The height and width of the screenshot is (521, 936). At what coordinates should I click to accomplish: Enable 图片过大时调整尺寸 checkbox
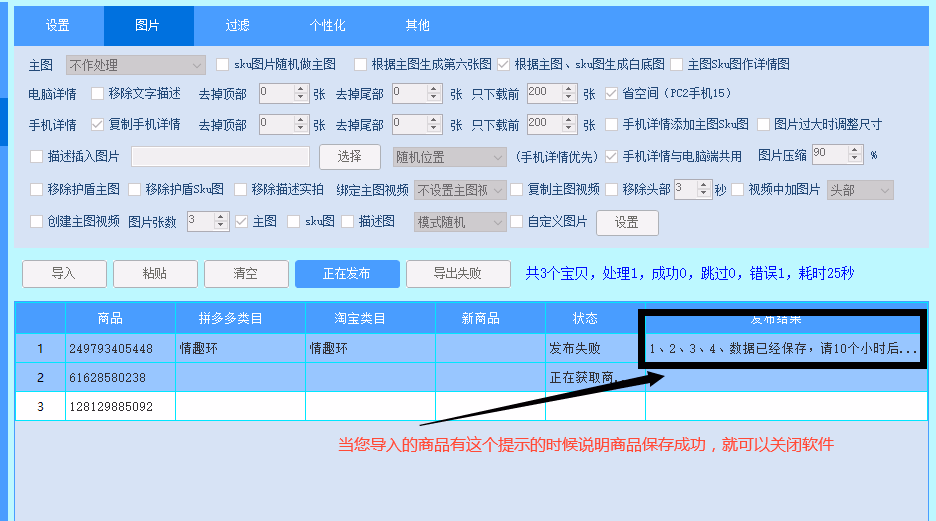763,124
